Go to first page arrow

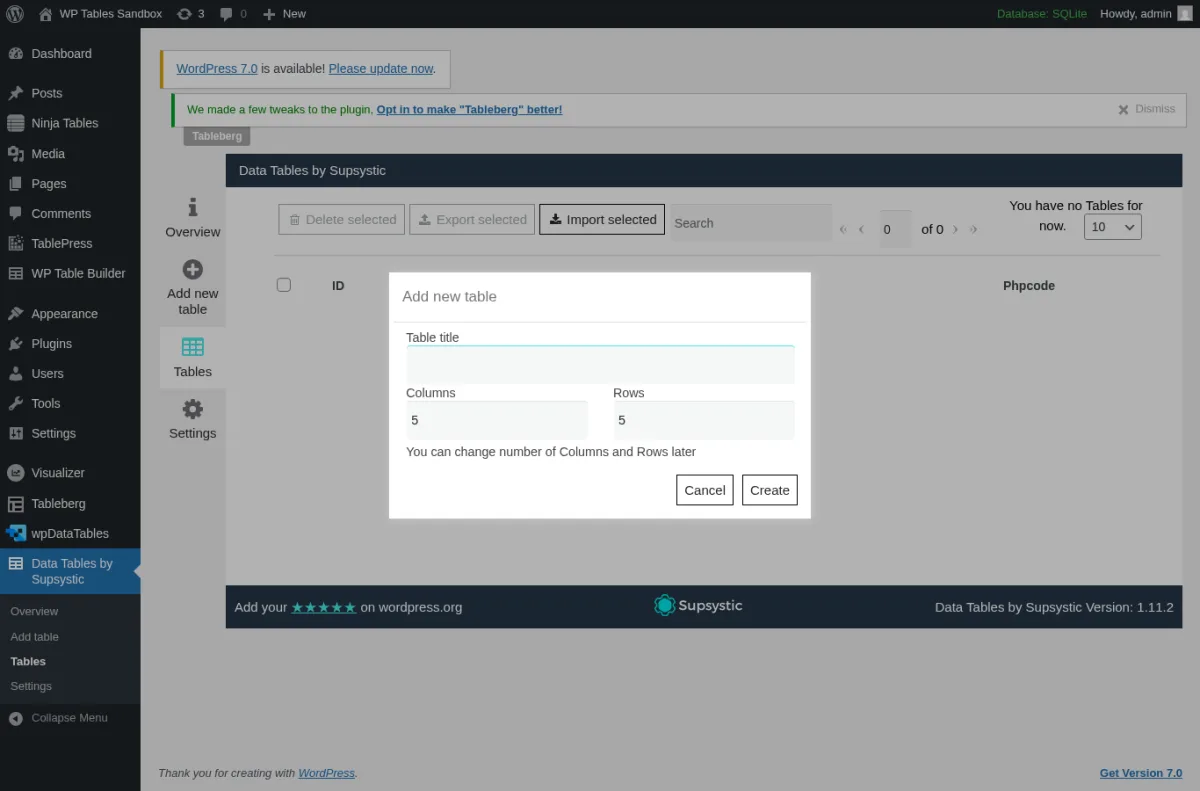point(844,229)
